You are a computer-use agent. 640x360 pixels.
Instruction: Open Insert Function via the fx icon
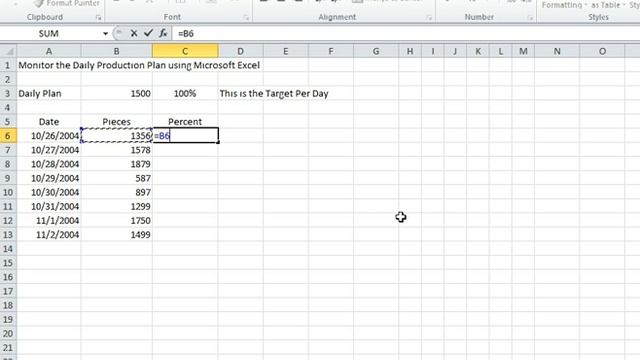(x=163, y=33)
